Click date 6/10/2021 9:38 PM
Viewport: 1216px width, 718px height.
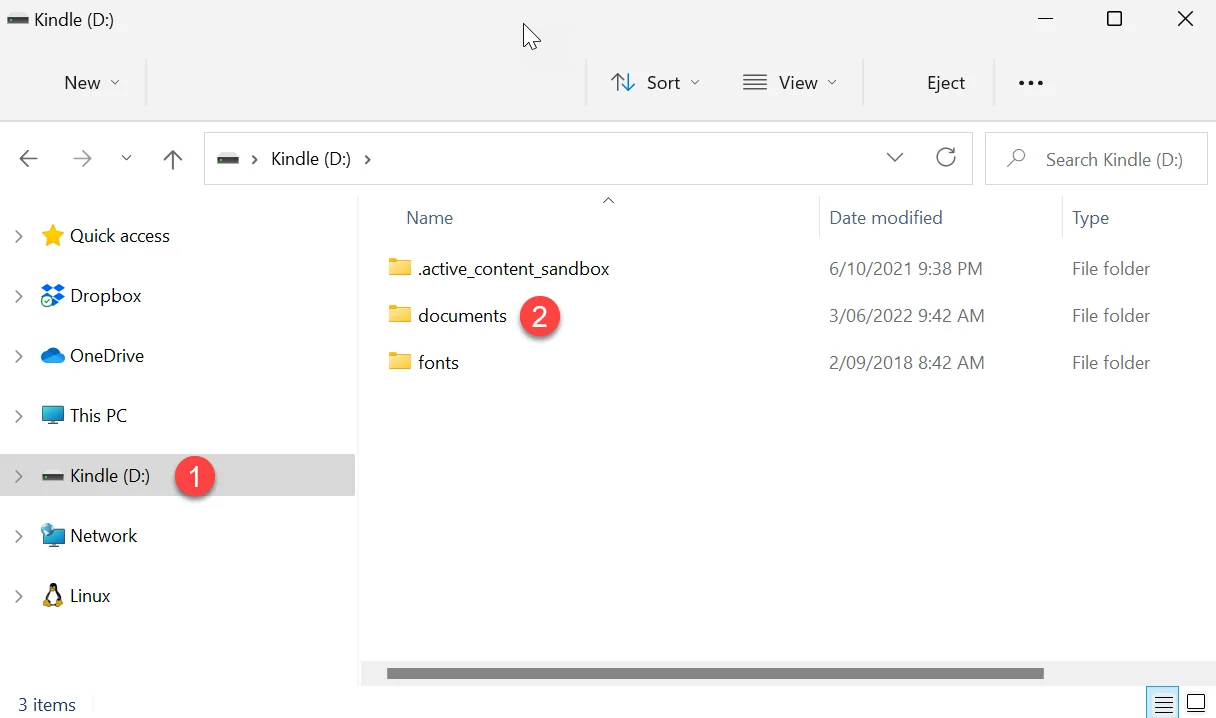click(x=906, y=269)
